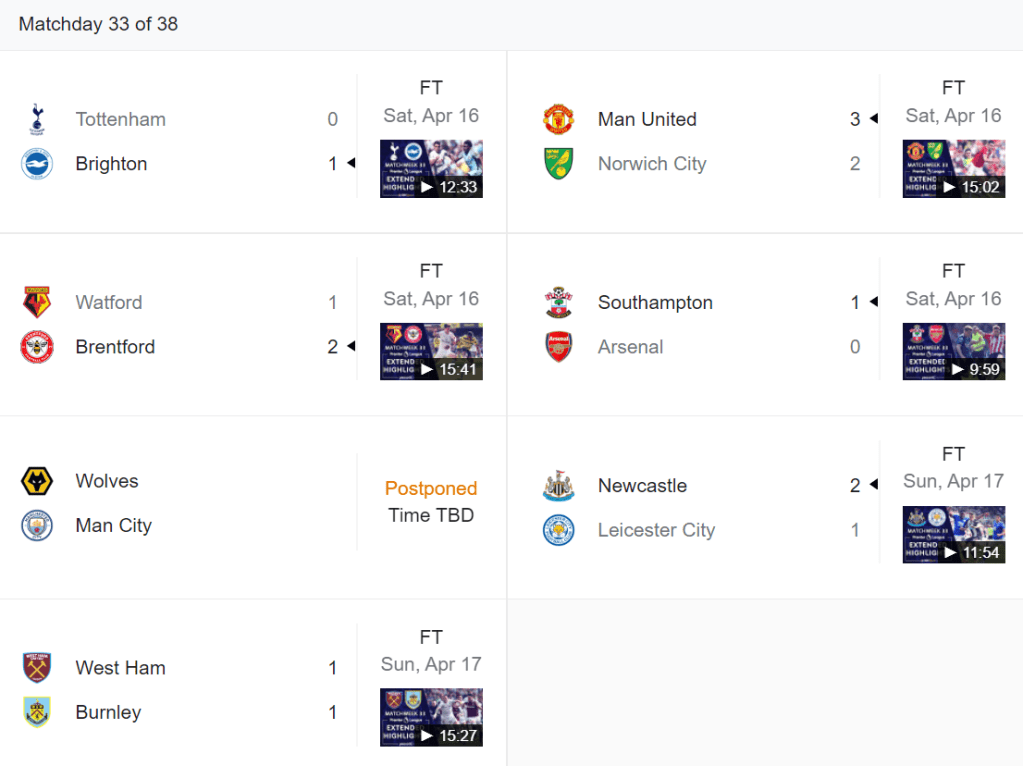Click the Southampton club crest
Screen dimensions: 1023x766
tap(559, 302)
